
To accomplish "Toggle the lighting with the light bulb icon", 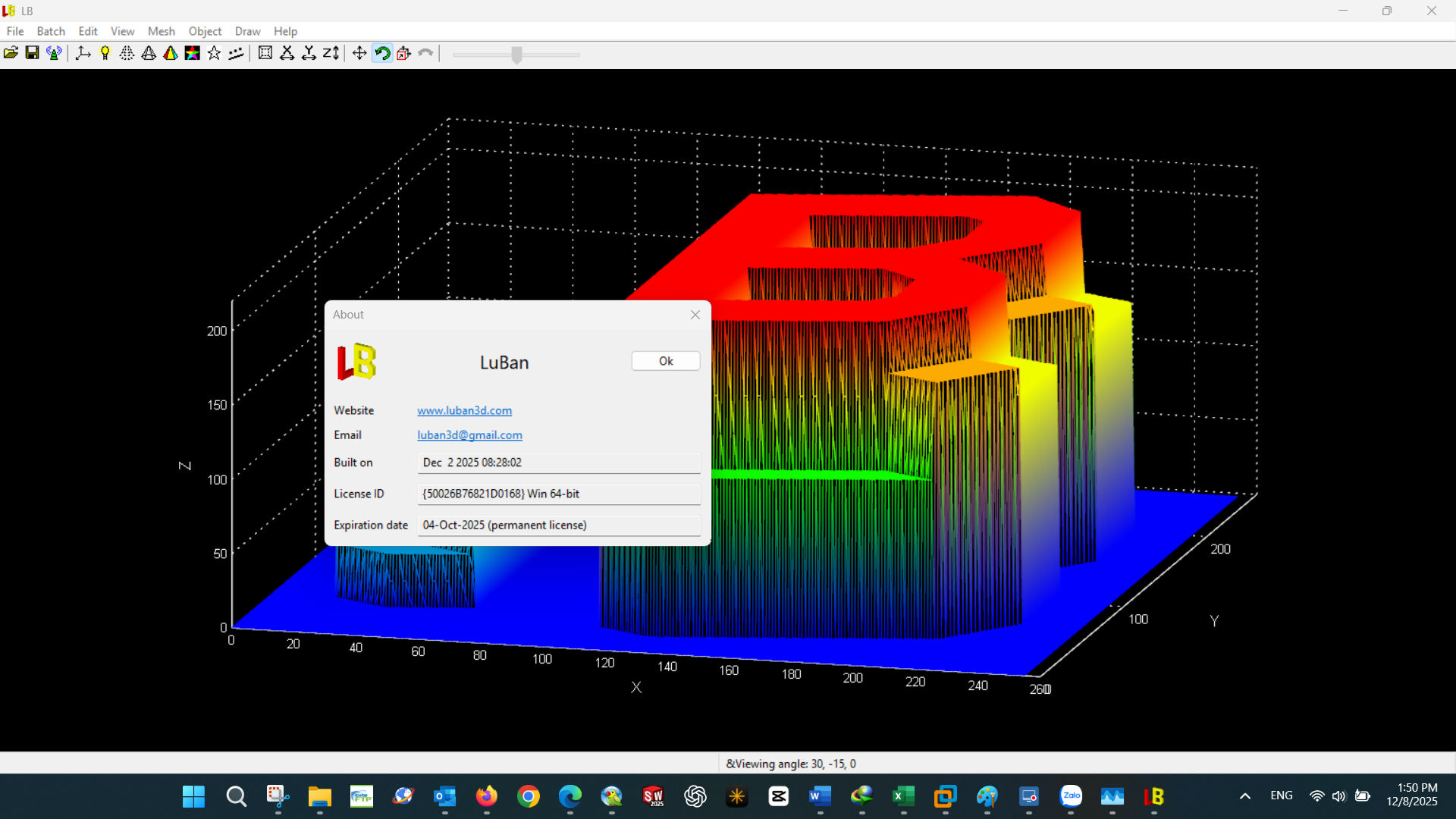I will tap(105, 53).
